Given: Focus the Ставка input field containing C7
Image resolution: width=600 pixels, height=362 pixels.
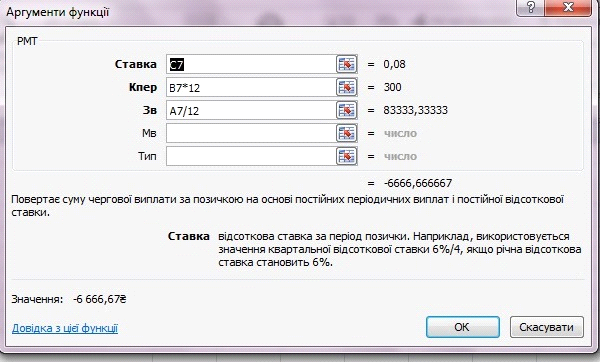Looking at the screenshot, I should pyautogui.click(x=251, y=64).
